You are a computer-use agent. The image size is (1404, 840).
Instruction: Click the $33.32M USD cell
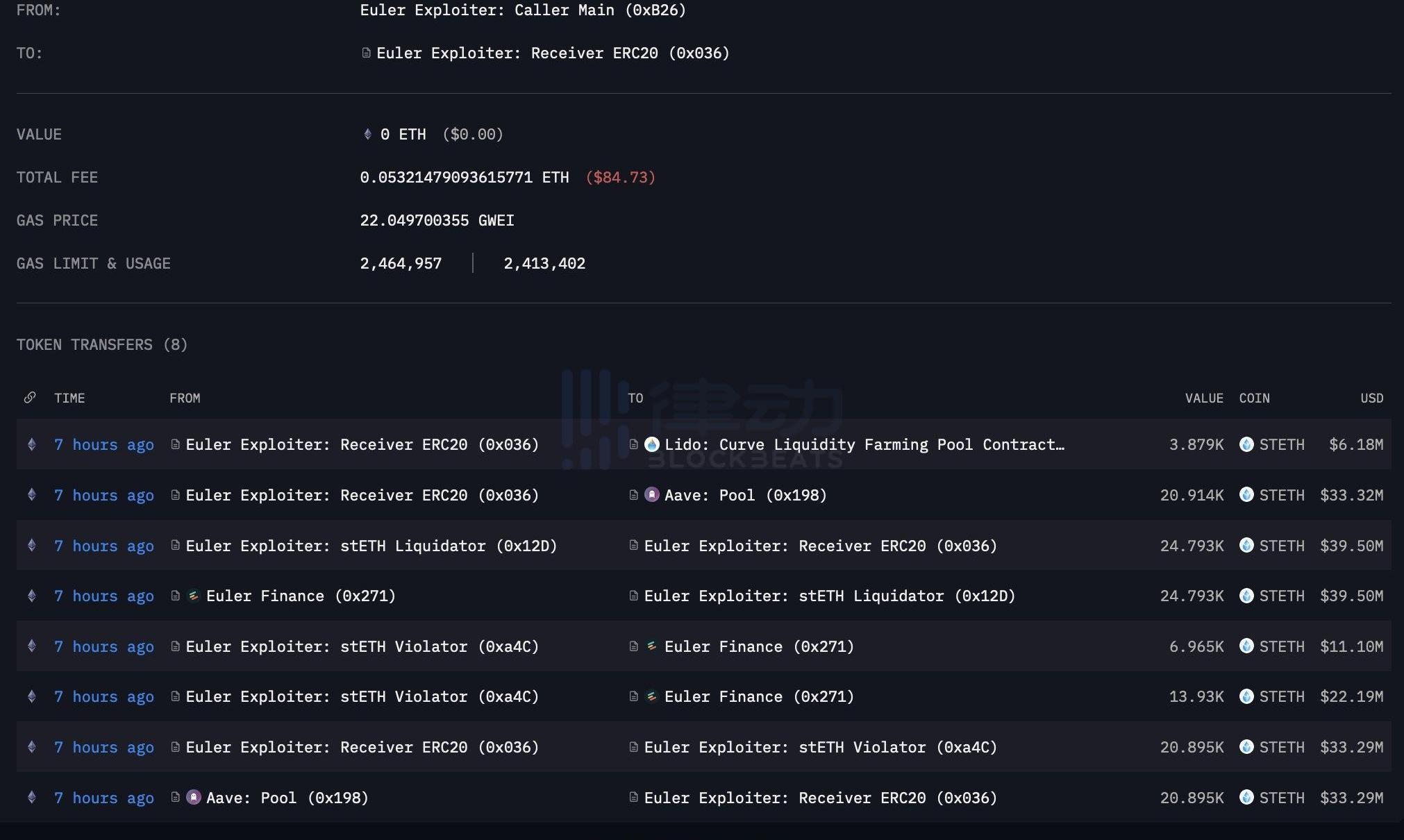coord(1352,495)
